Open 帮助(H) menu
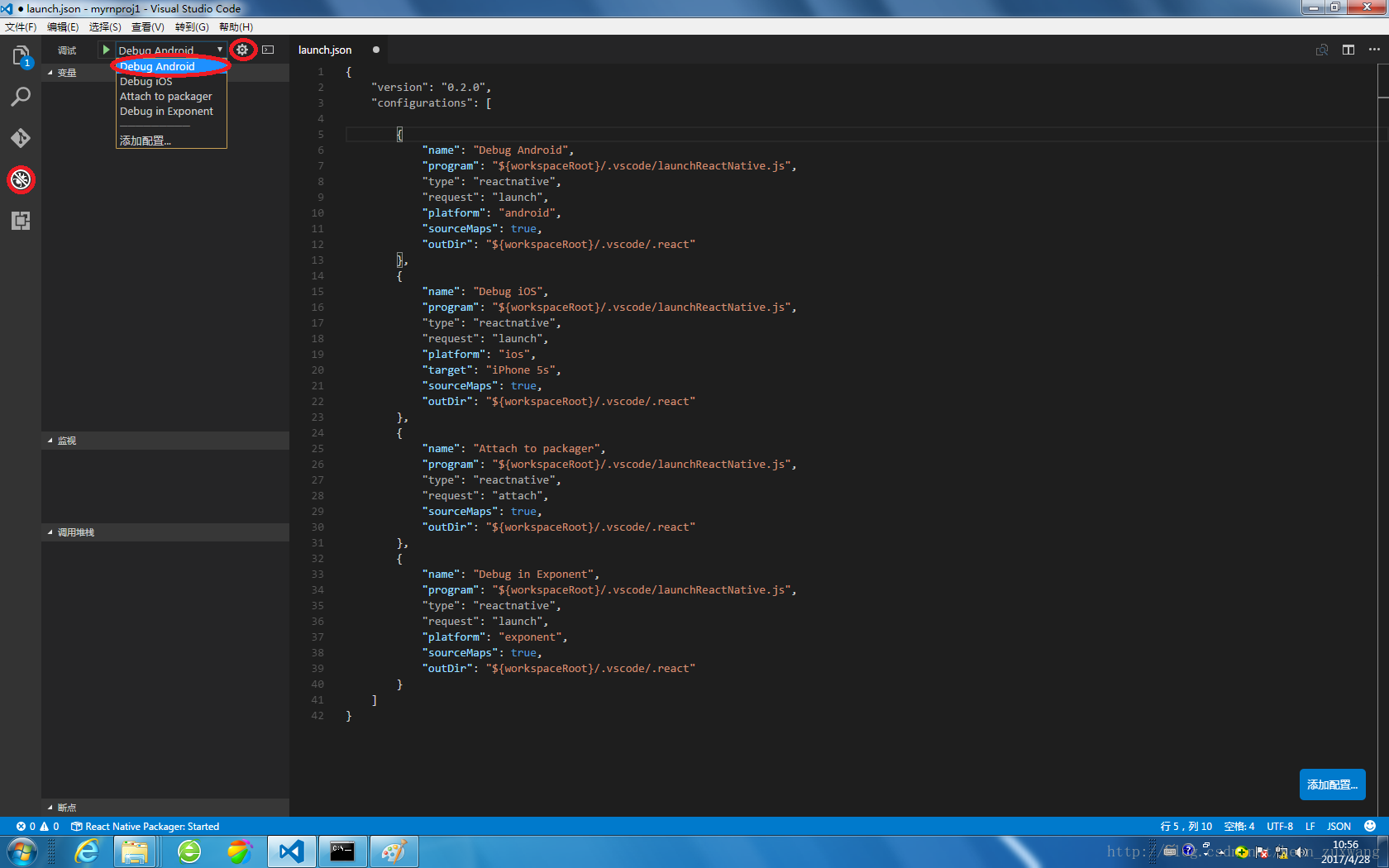The width and height of the screenshot is (1389, 868). (x=236, y=27)
